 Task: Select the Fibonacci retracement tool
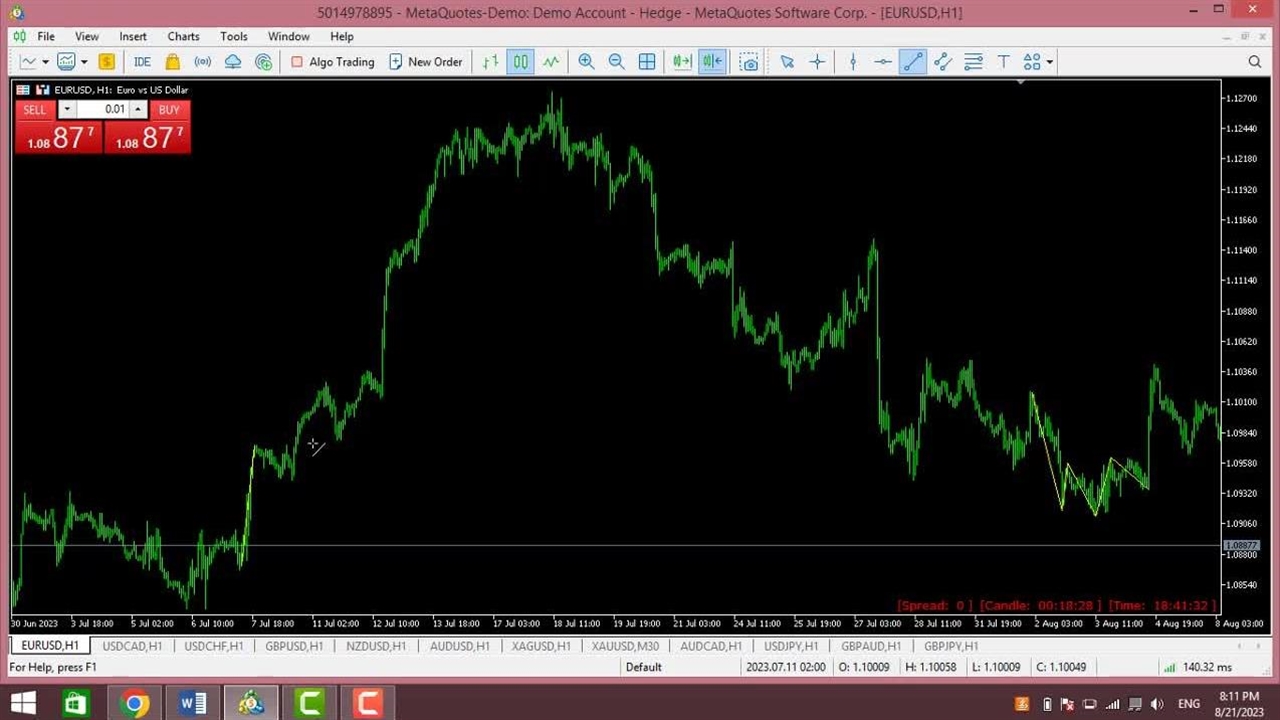coord(973,62)
